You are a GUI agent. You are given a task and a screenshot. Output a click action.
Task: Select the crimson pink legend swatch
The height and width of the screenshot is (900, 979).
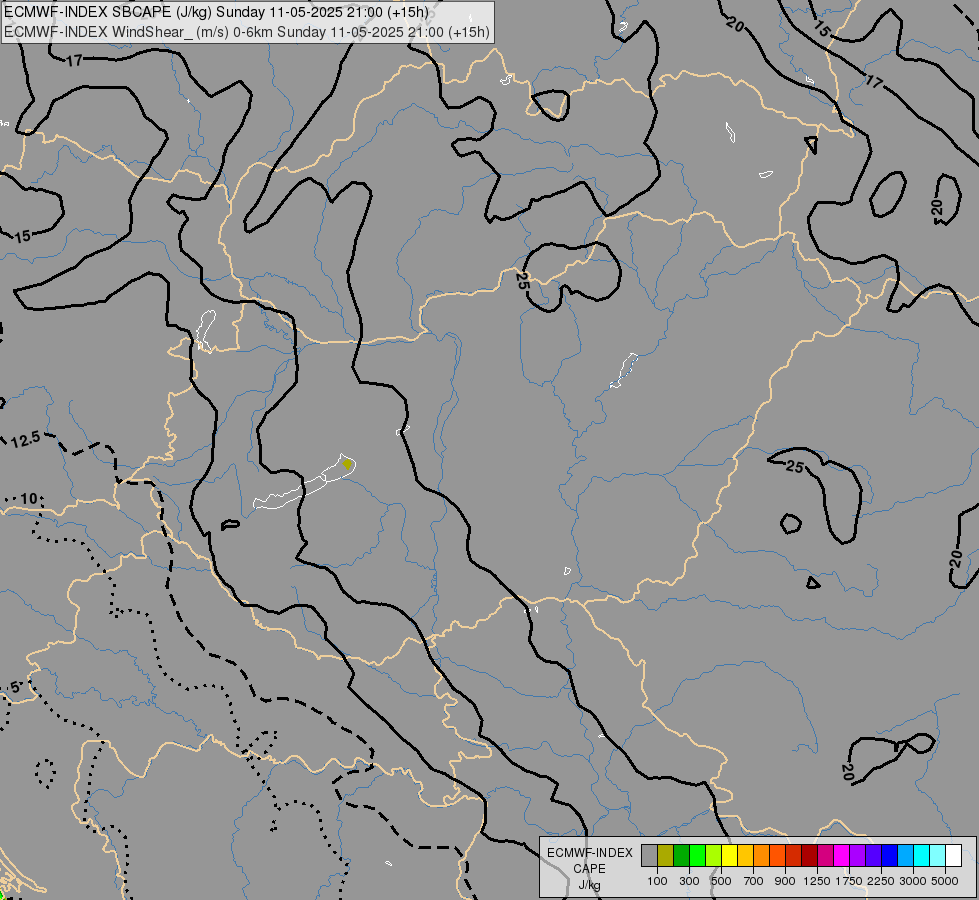click(825, 855)
